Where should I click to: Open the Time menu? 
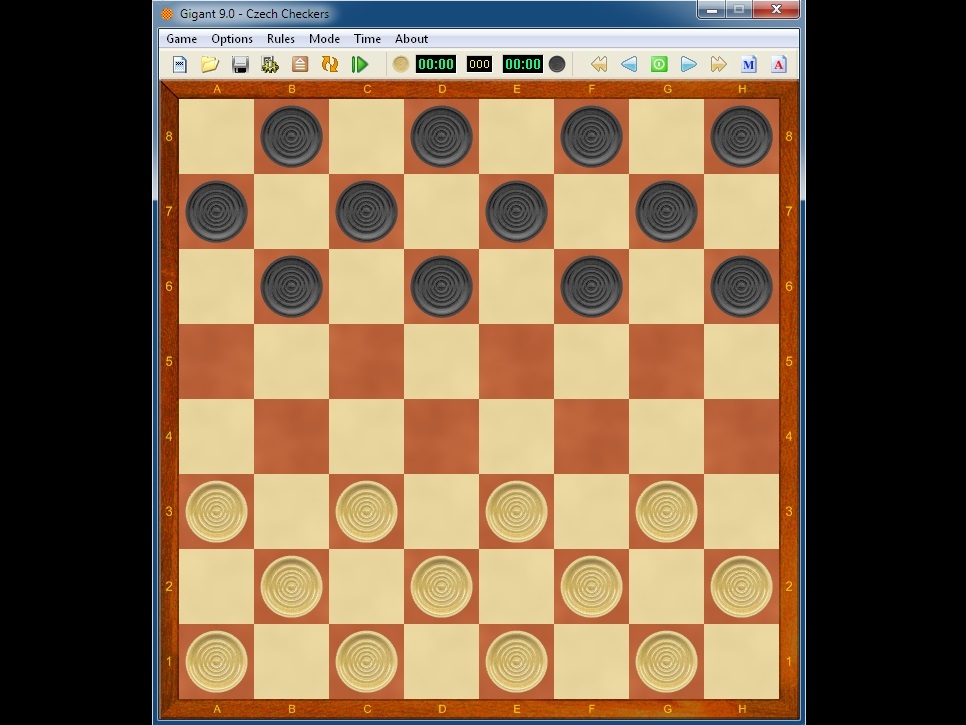click(367, 39)
